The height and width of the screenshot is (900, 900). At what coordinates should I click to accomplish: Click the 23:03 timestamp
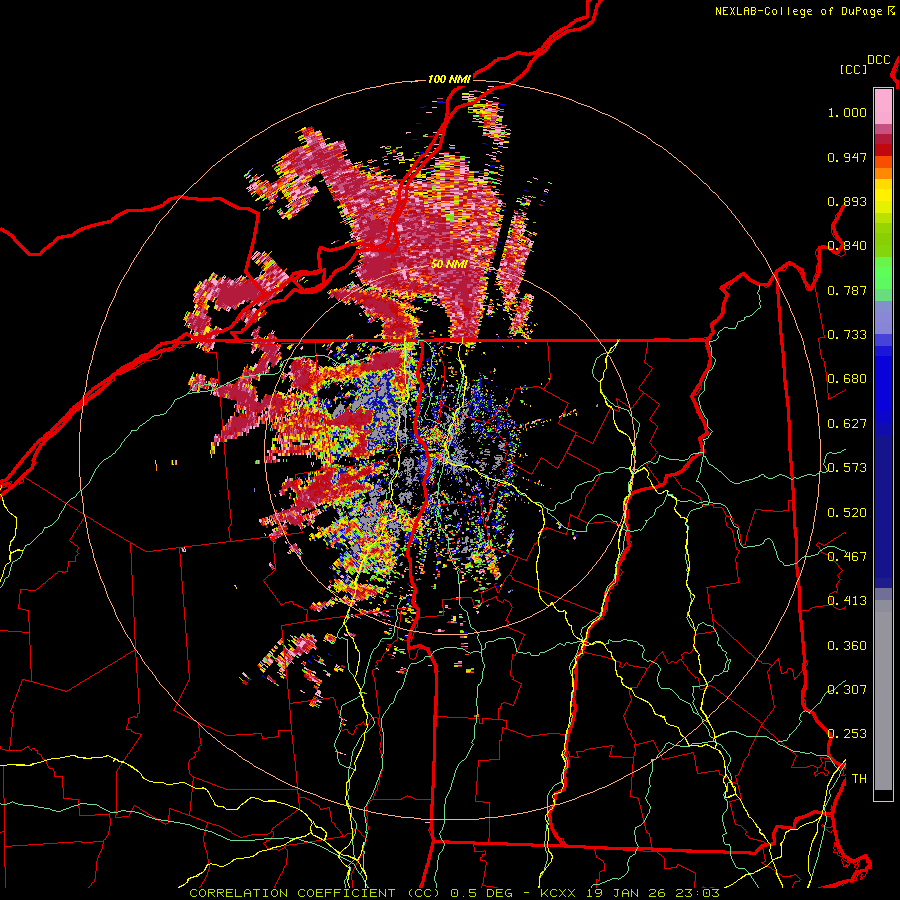coord(697,893)
